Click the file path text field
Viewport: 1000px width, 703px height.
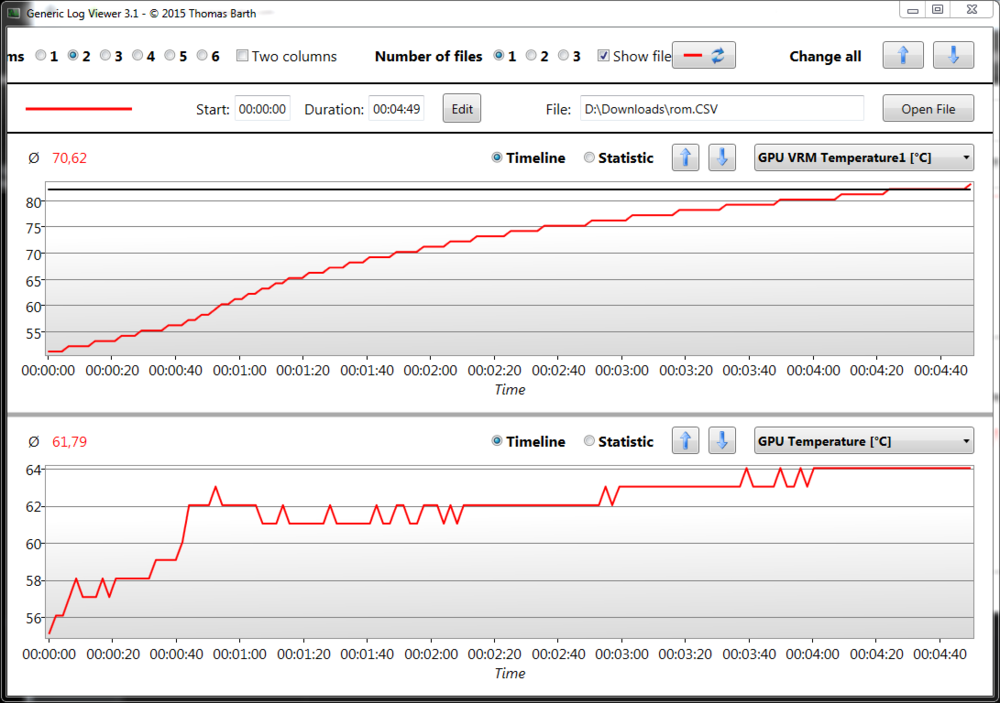click(x=721, y=109)
